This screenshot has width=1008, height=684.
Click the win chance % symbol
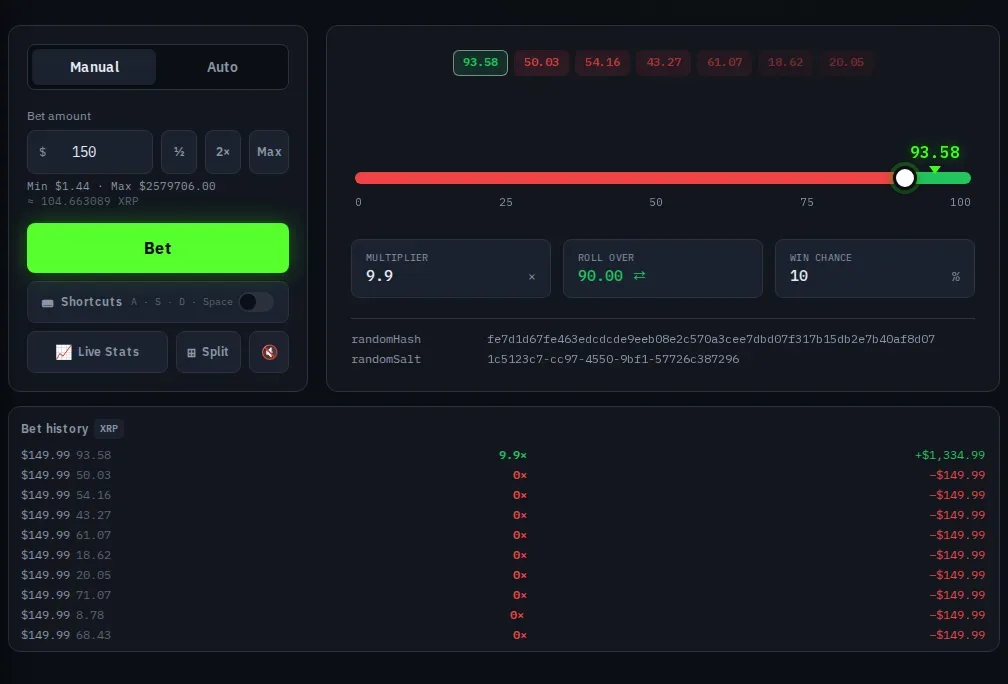click(955, 276)
